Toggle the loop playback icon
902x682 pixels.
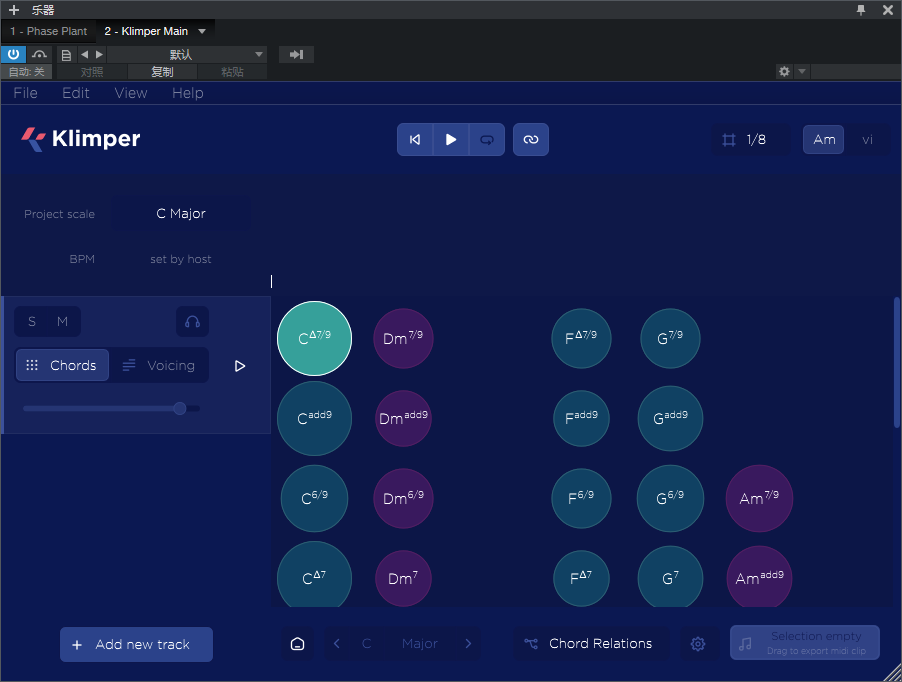click(487, 140)
